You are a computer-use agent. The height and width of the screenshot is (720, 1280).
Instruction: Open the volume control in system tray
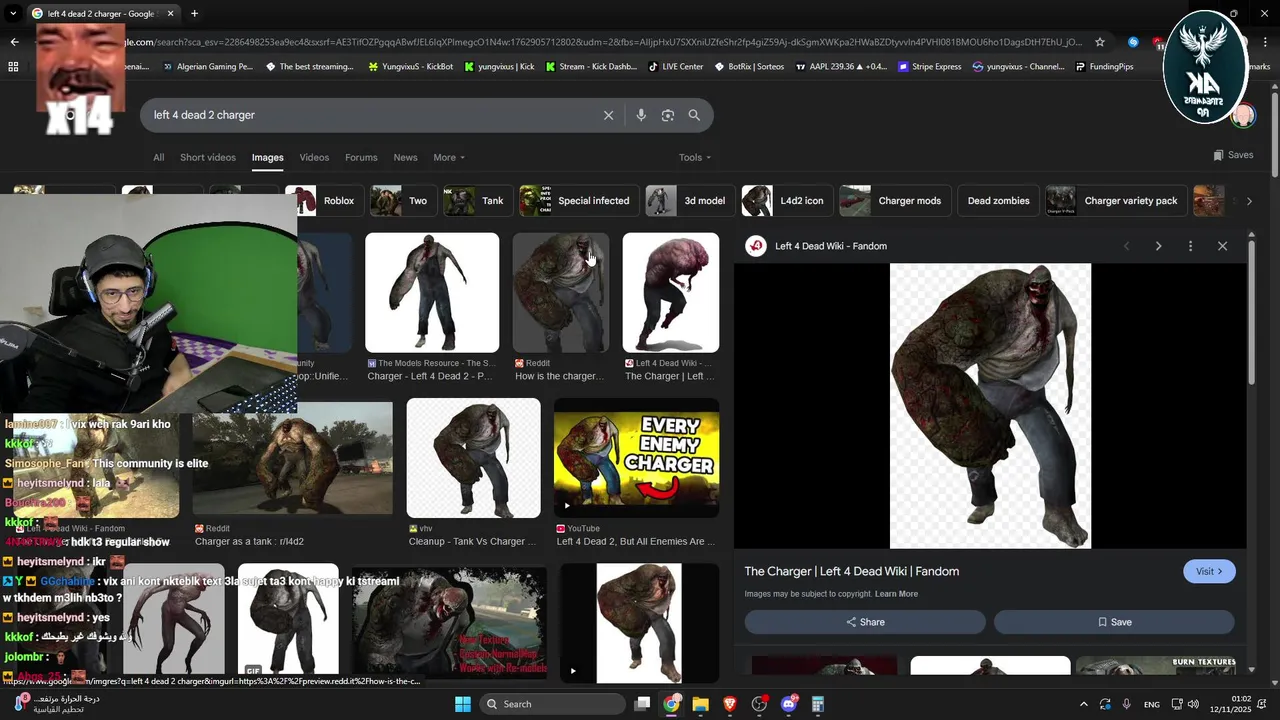pos(1193,705)
